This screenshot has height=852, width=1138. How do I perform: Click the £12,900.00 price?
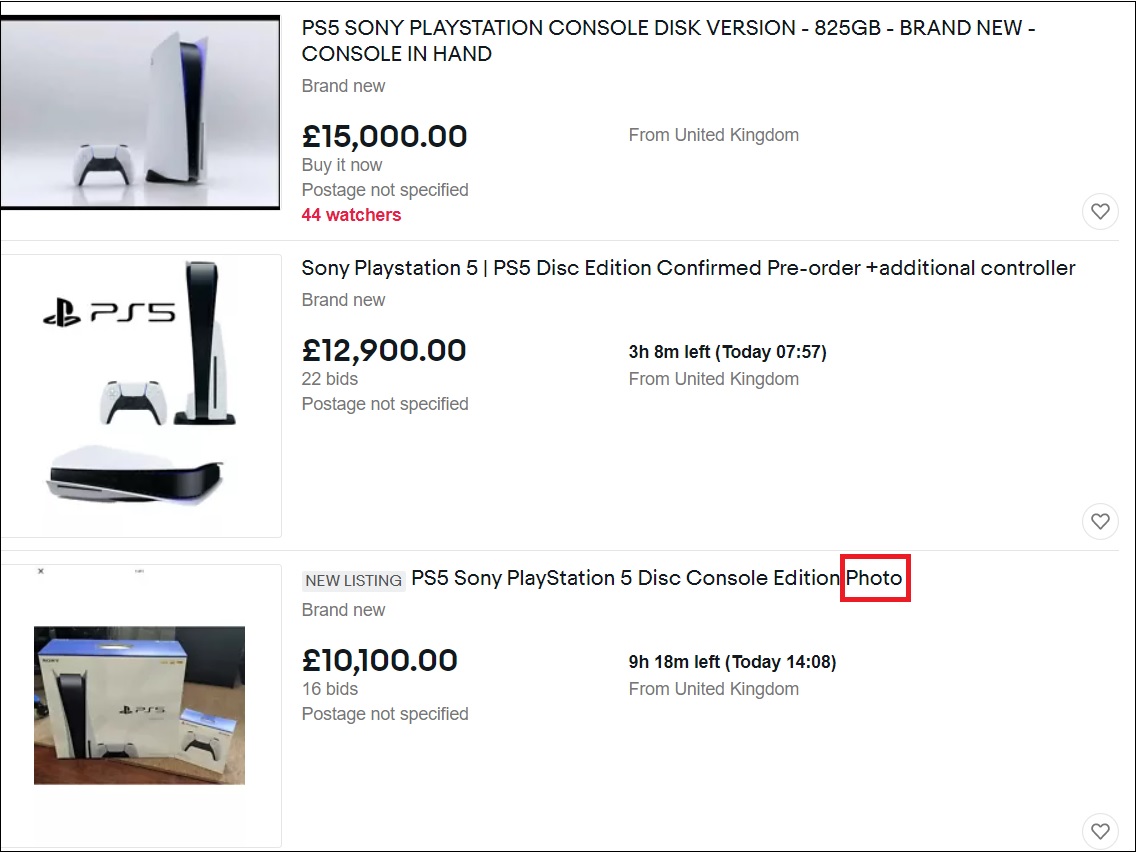383,351
